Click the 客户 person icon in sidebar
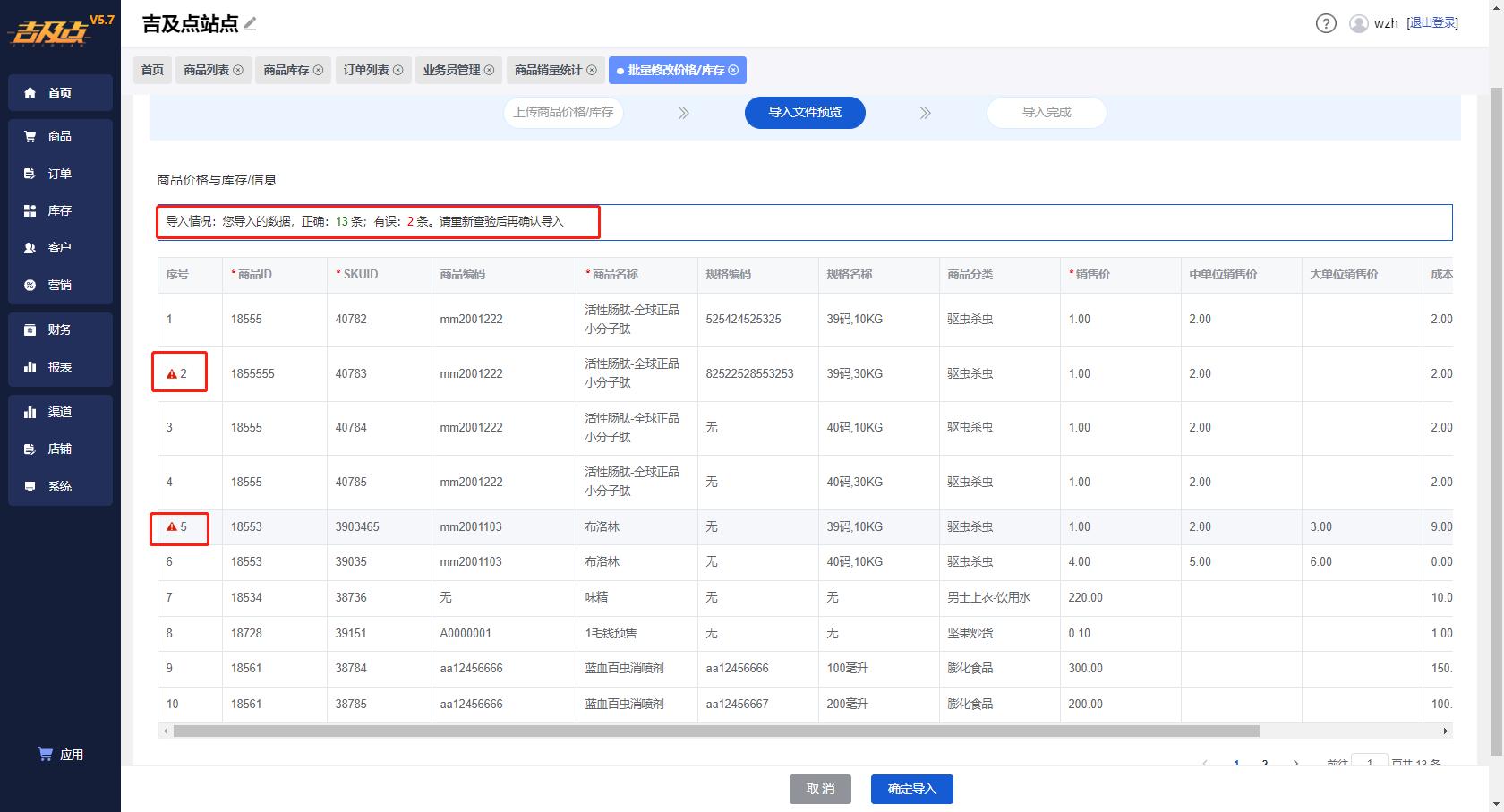 [x=30, y=247]
